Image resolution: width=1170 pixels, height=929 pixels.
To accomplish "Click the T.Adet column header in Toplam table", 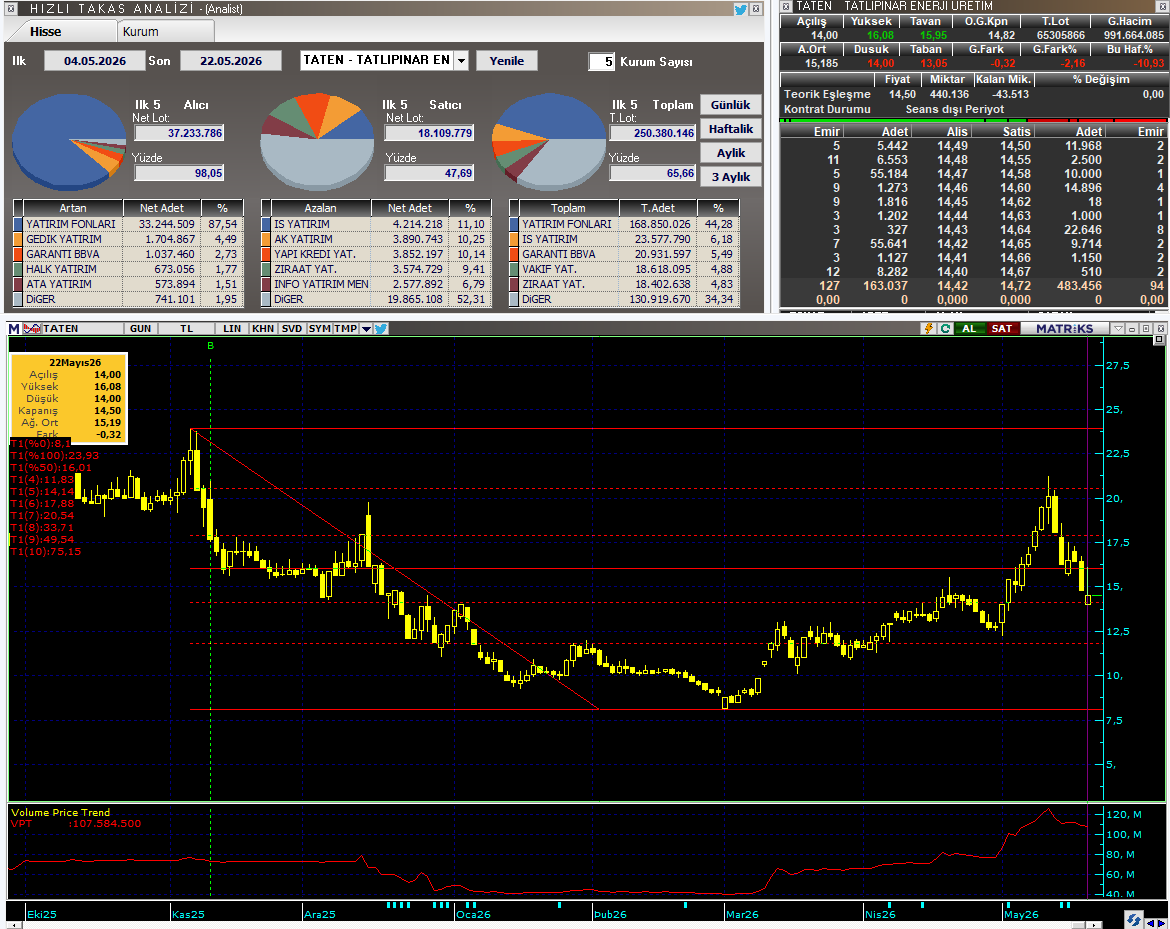I will [x=657, y=208].
